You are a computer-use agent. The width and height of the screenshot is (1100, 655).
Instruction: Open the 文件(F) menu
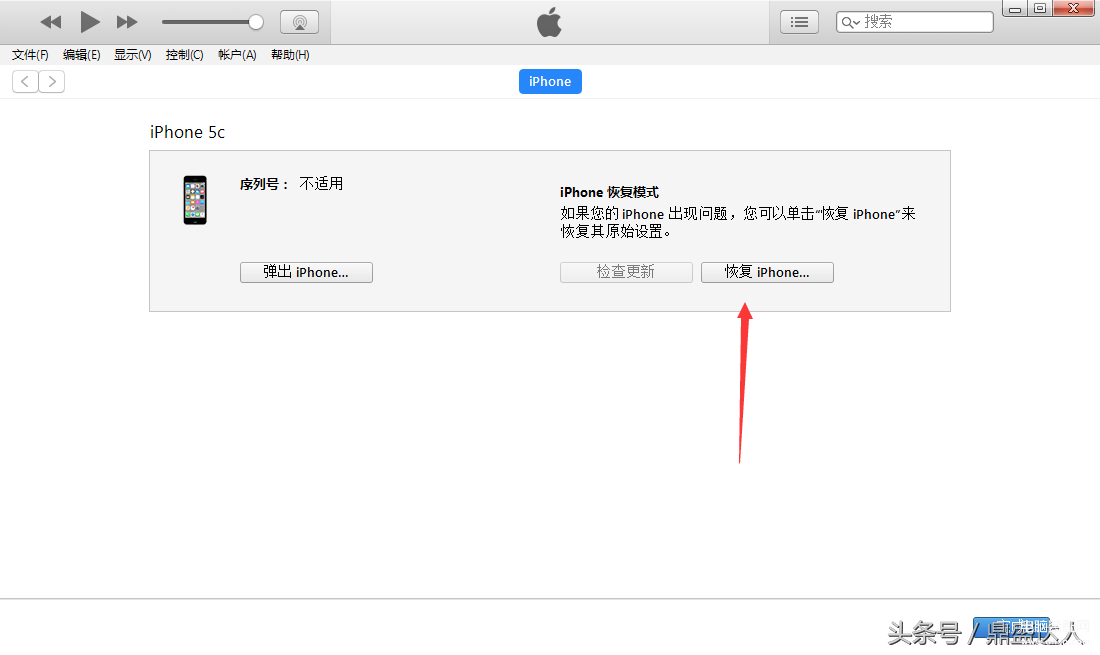tap(30, 55)
